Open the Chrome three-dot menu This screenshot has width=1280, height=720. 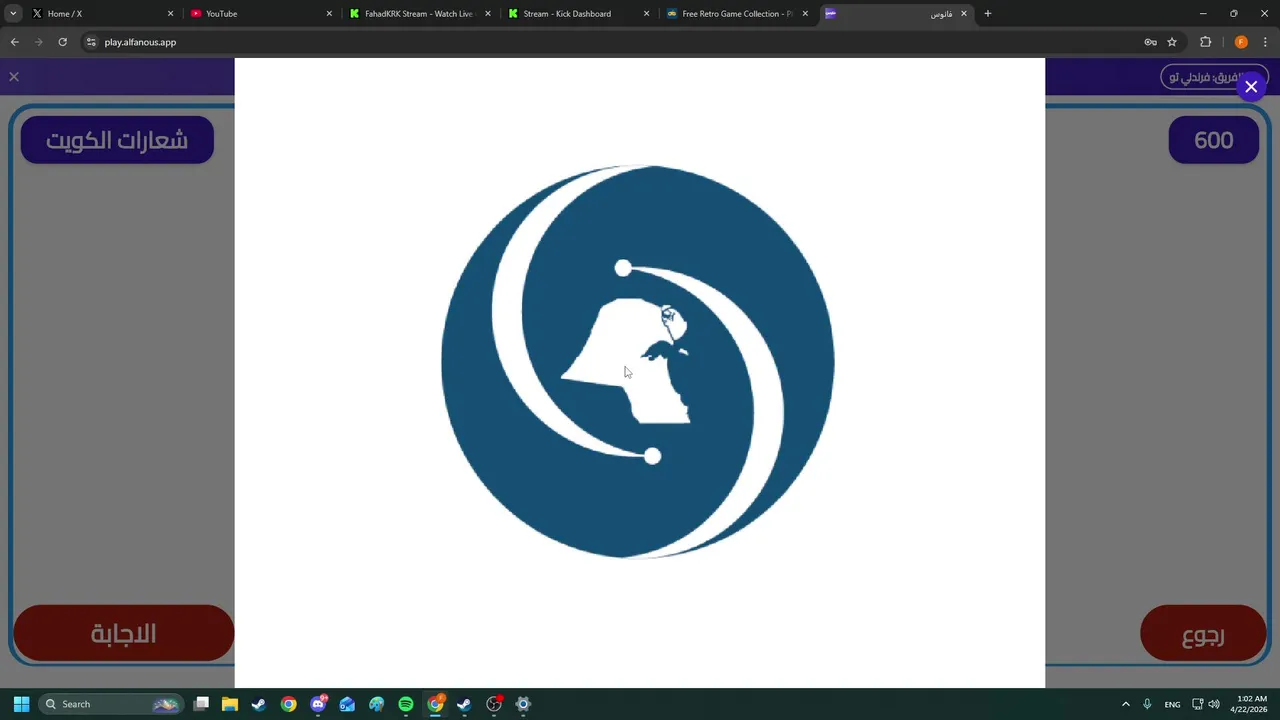tap(1266, 42)
